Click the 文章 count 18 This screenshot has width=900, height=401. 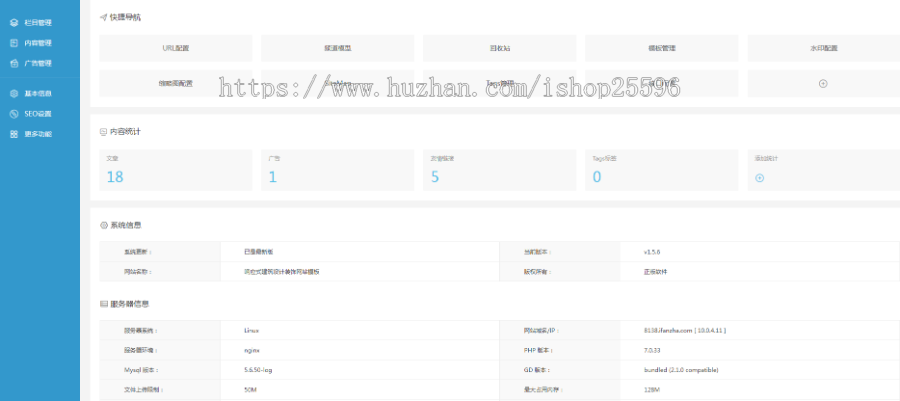pyautogui.click(x=115, y=177)
